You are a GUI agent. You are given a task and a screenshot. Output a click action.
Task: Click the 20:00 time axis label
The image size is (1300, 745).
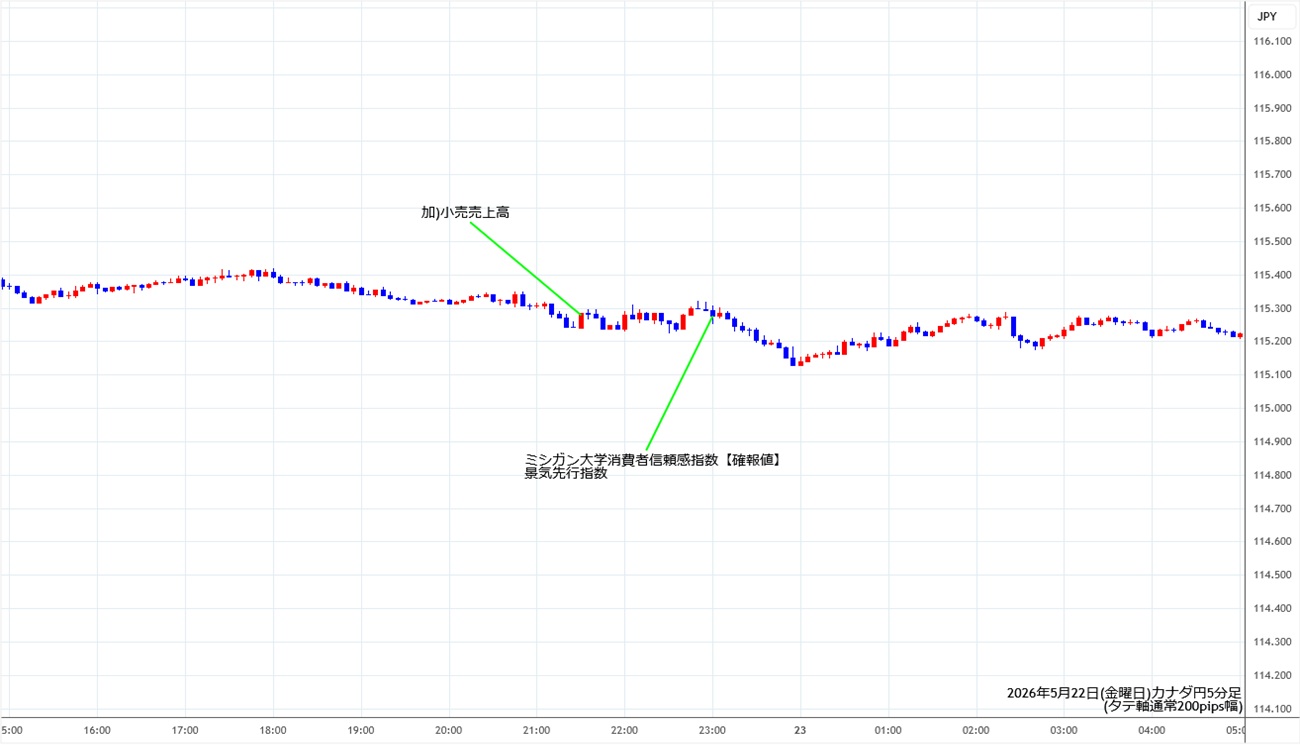pyautogui.click(x=449, y=730)
